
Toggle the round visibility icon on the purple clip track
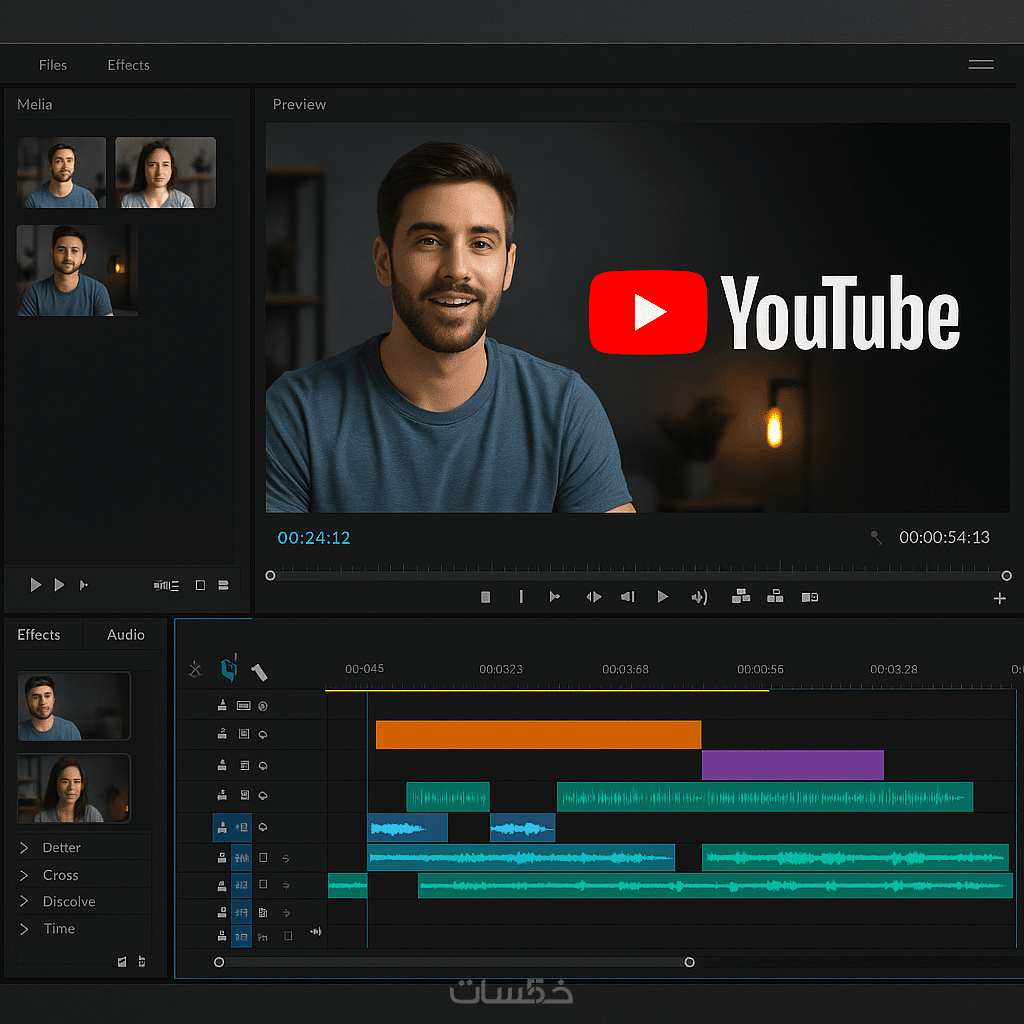[263, 765]
